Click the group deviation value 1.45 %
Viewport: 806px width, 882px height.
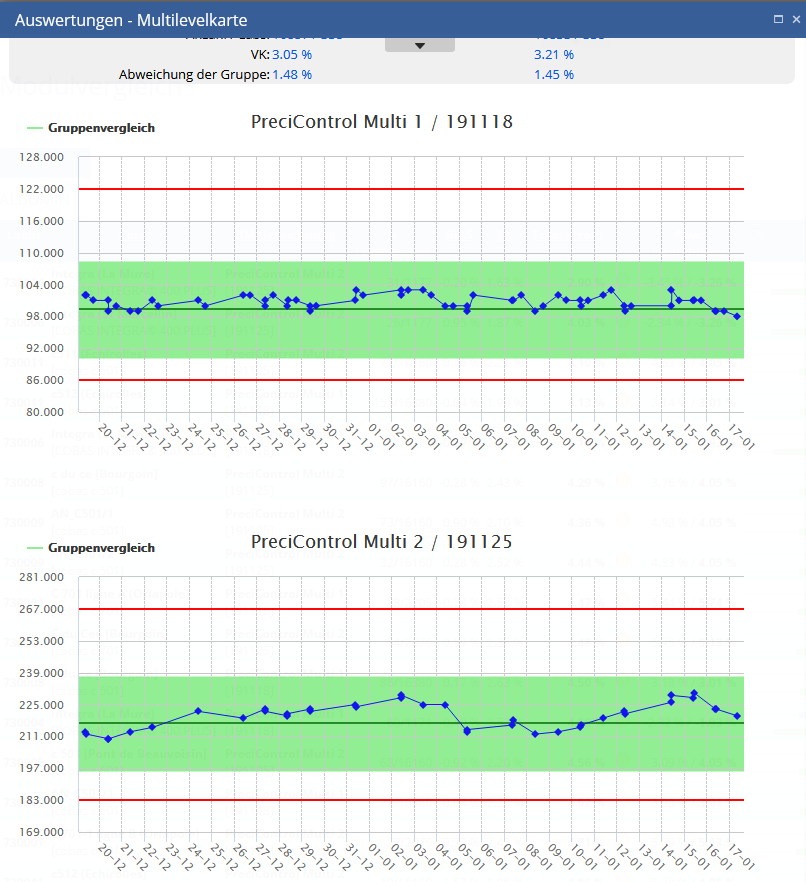tap(554, 75)
